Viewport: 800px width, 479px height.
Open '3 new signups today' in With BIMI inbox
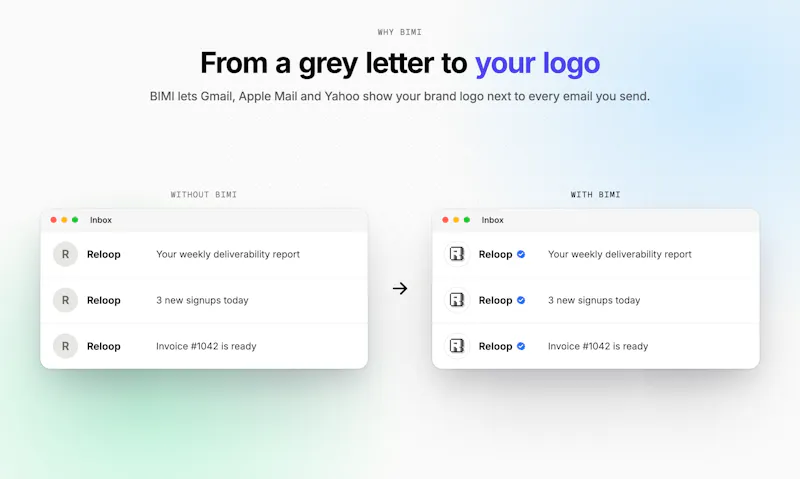pyautogui.click(x=594, y=300)
